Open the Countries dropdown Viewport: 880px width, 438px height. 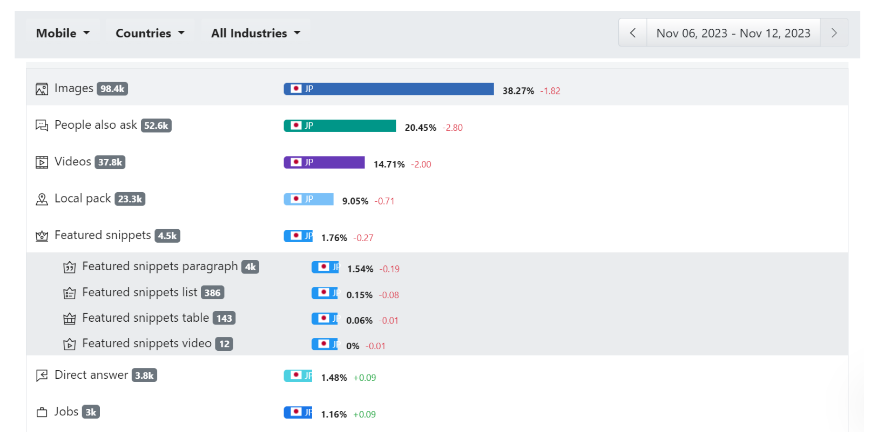click(150, 33)
